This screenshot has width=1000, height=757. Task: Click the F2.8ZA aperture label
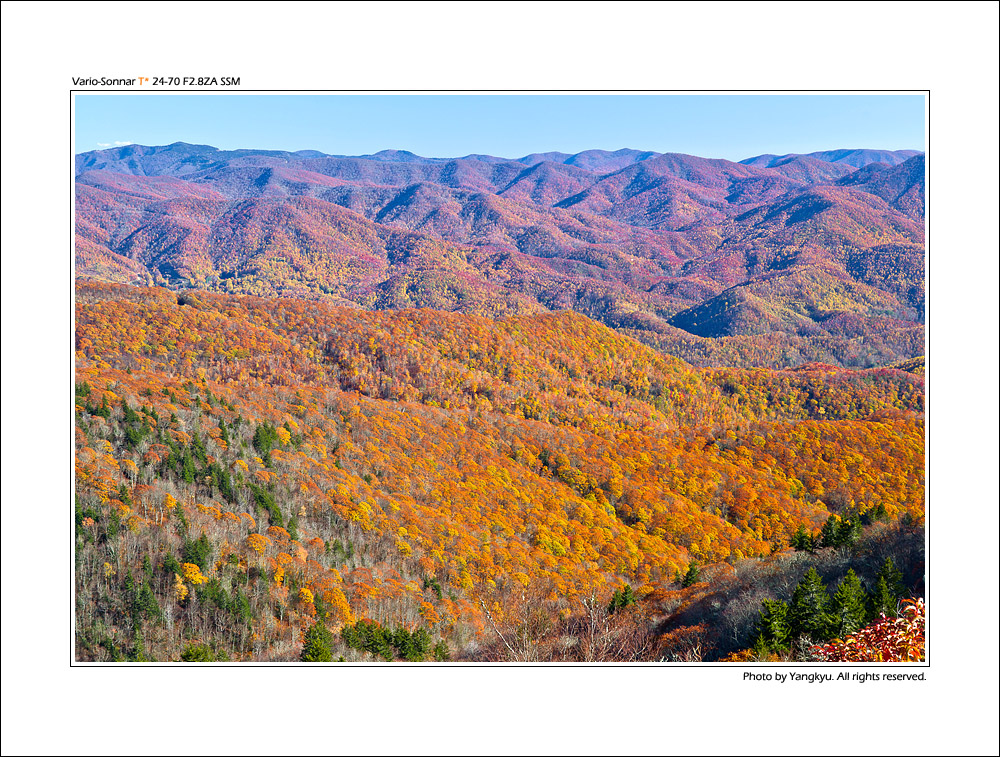coord(200,81)
